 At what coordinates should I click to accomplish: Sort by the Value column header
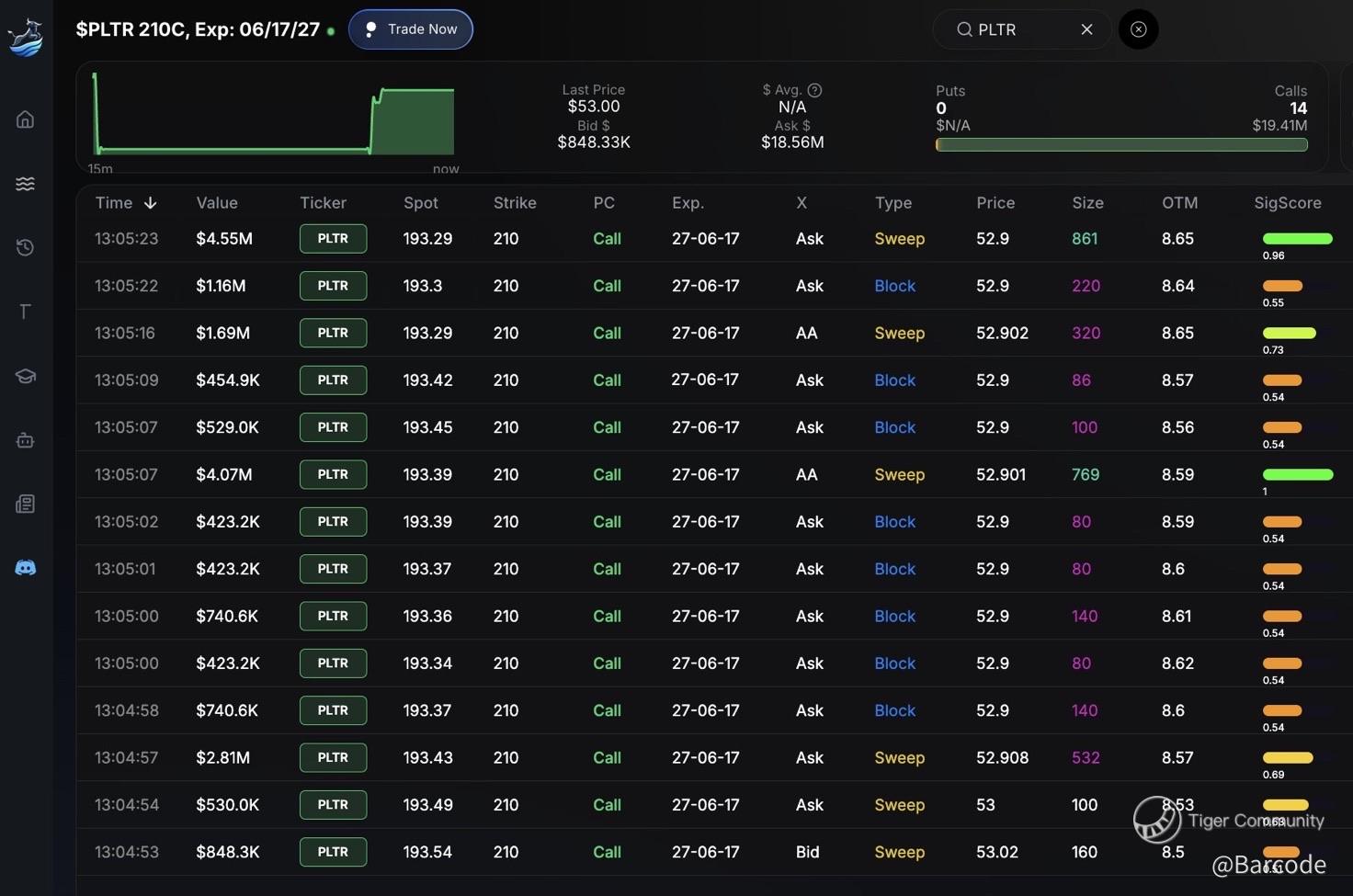[x=217, y=203]
